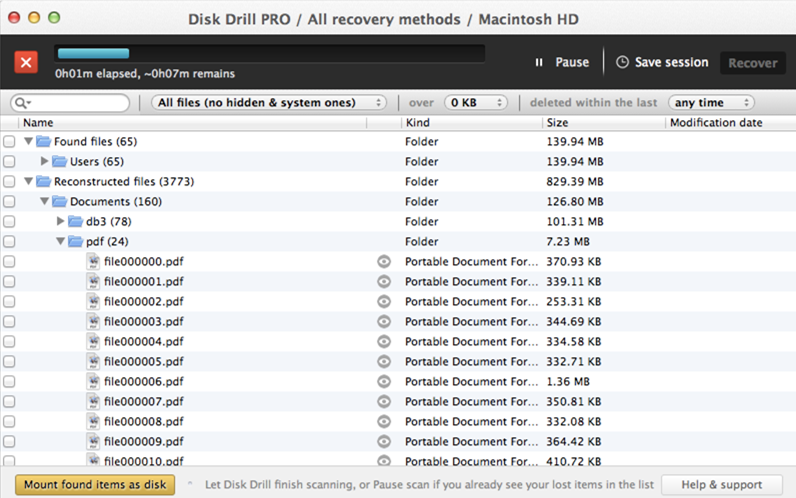Check the pdf (24) checkbox
The height and width of the screenshot is (498, 796).
[x=9, y=242]
